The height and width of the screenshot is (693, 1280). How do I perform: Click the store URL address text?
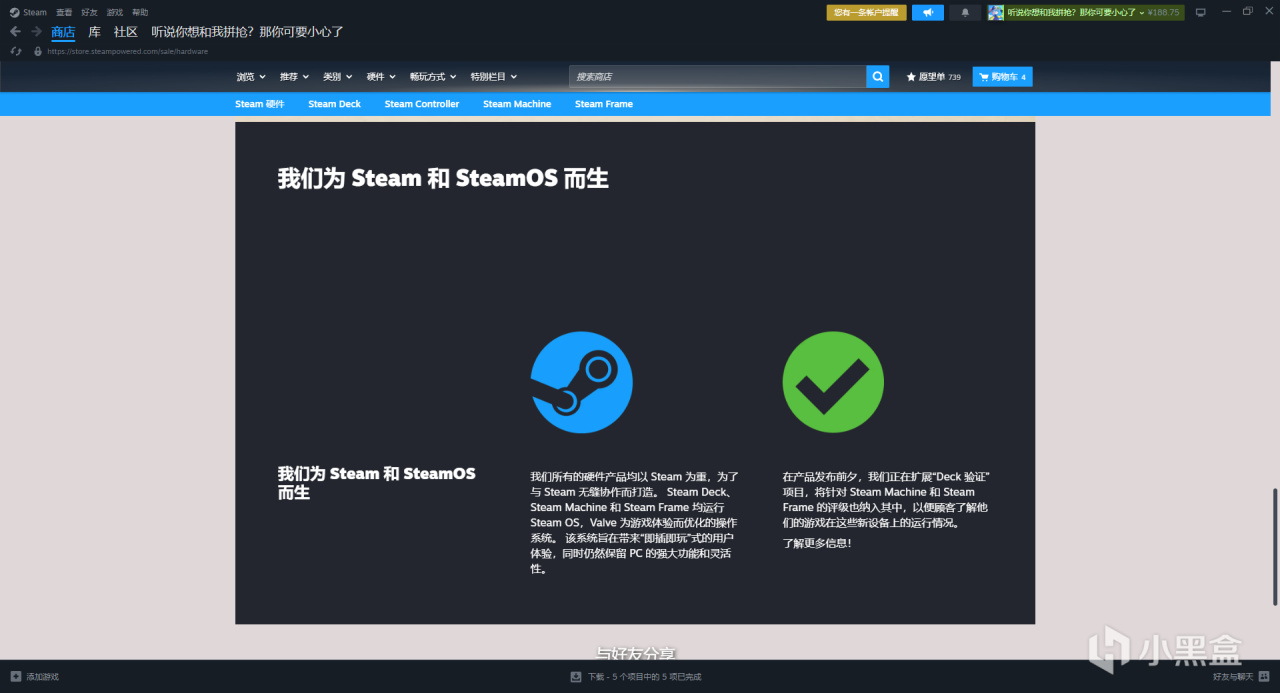point(128,51)
